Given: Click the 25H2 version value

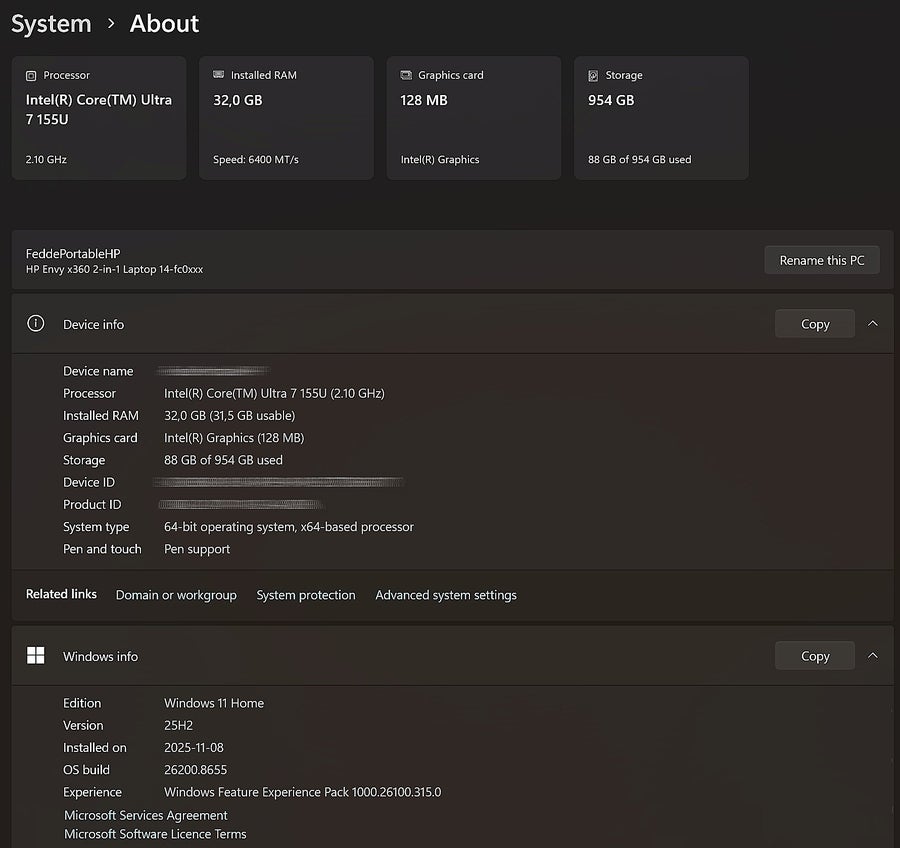Looking at the screenshot, I should 179,726.
